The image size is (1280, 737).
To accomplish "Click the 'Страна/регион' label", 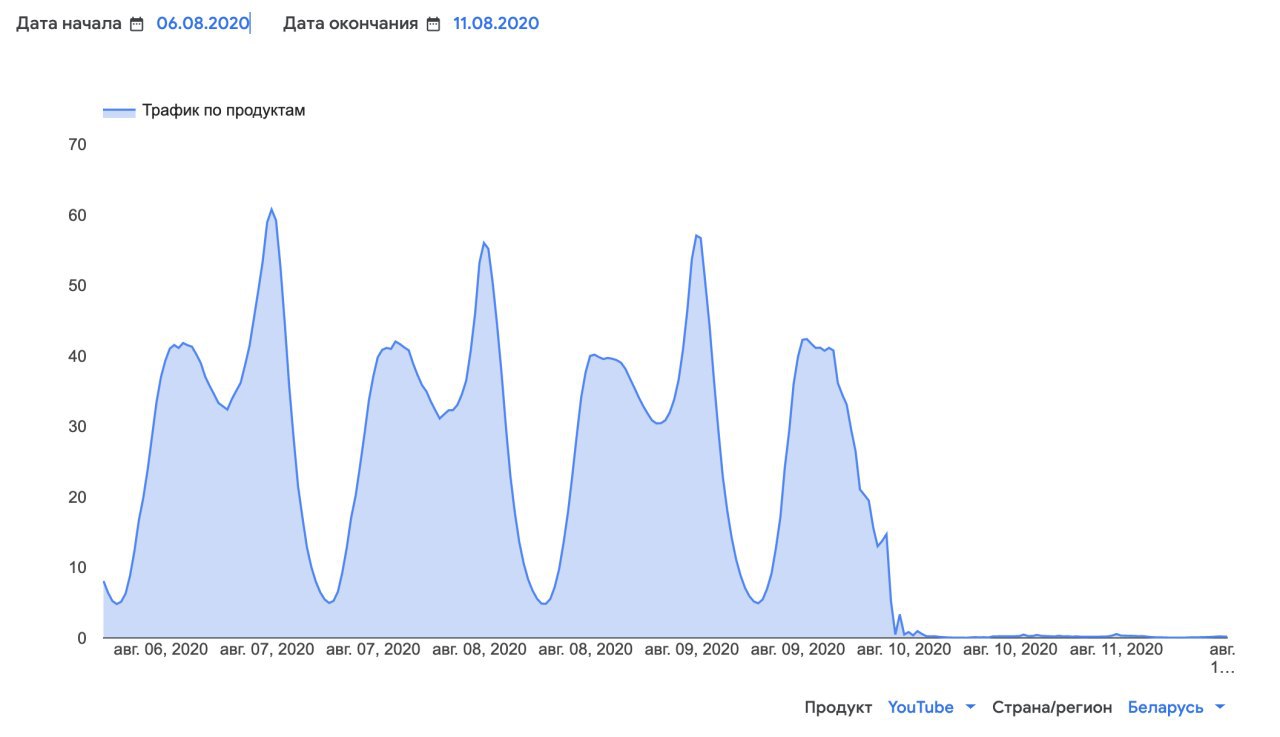I will tap(1052, 707).
